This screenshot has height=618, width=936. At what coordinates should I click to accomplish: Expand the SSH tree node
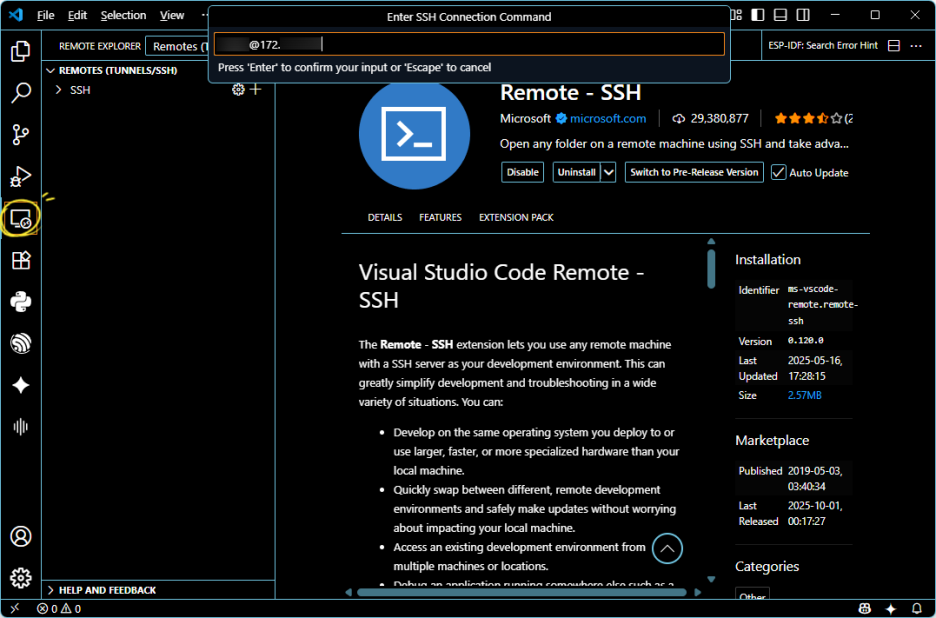tap(58, 90)
